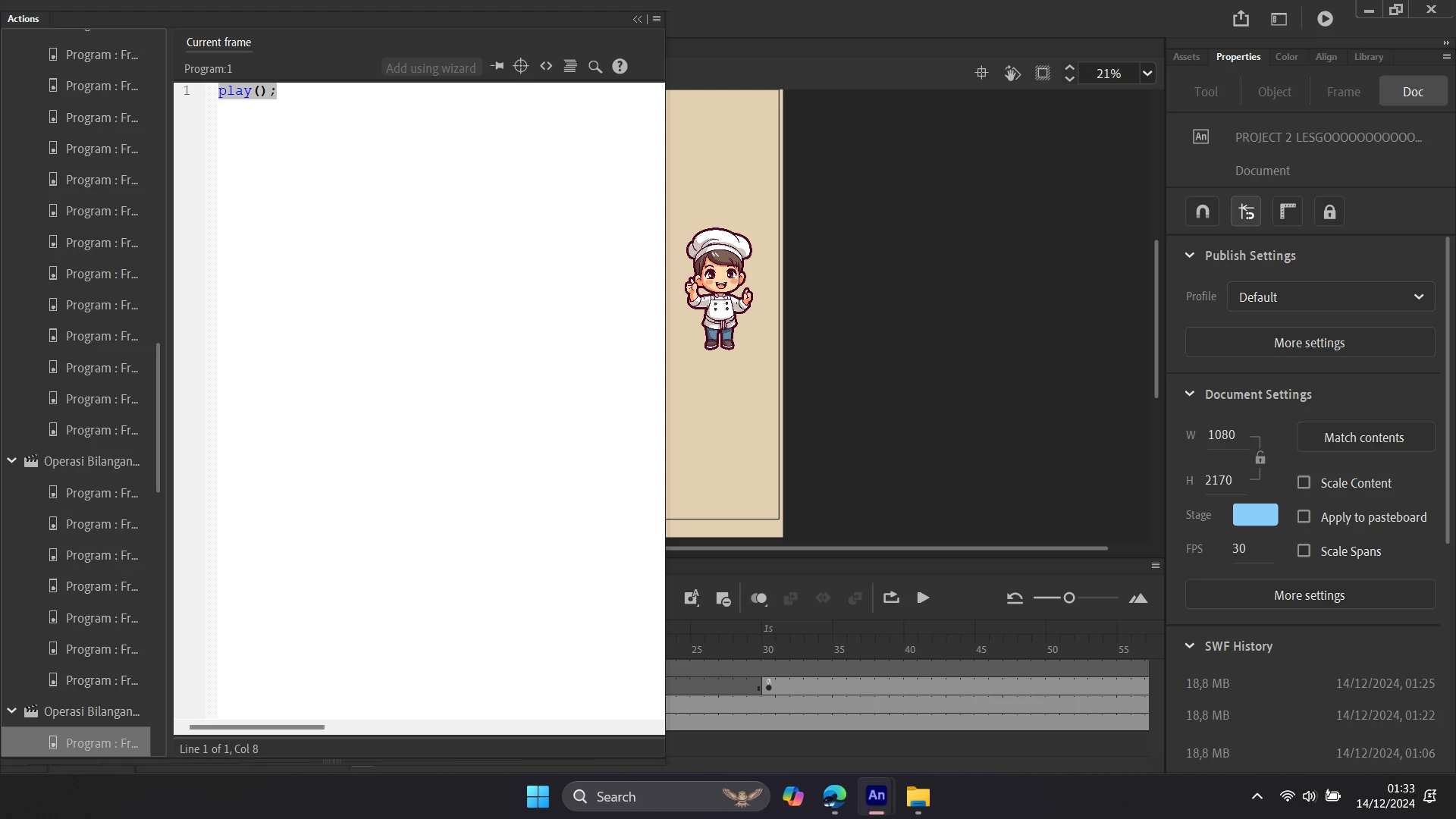Open the zoom percentage dropdown
The height and width of the screenshot is (819, 1456).
coord(1147,74)
